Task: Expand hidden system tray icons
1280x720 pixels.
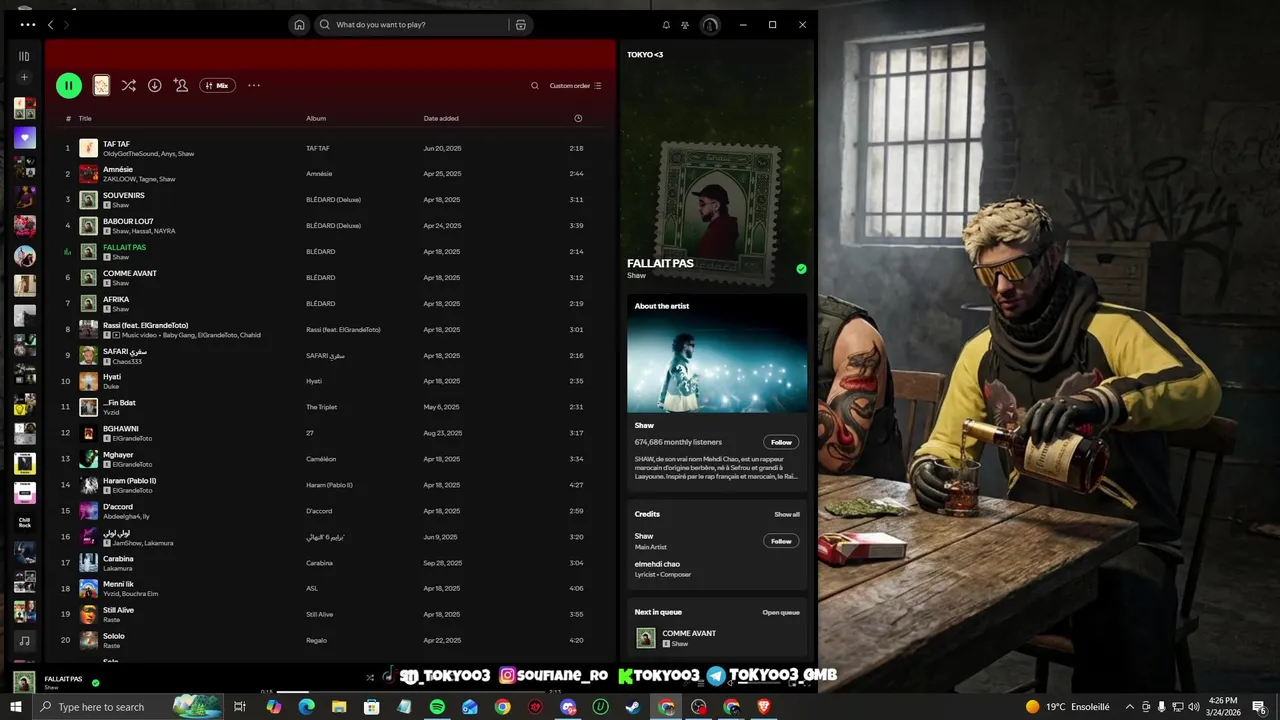Action: click(x=1130, y=707)
